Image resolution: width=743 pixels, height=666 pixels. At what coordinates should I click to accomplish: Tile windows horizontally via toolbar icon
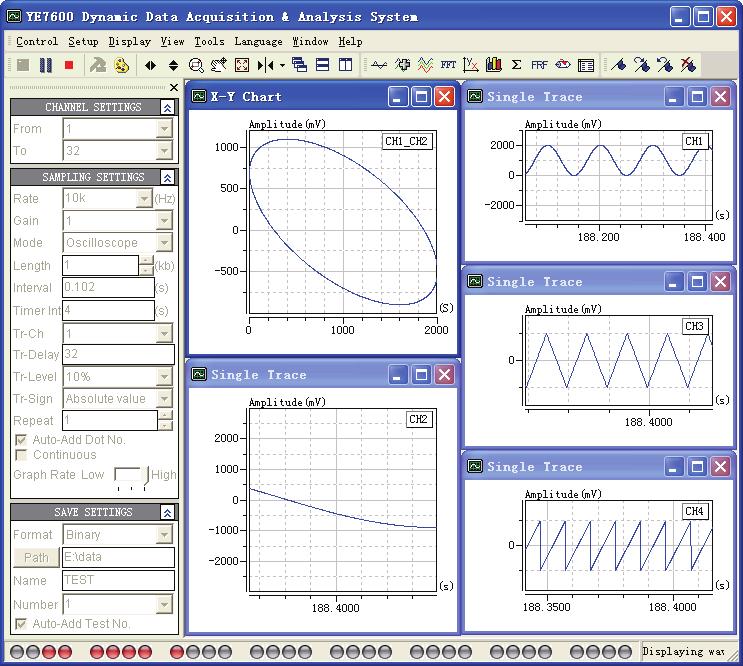323,65
